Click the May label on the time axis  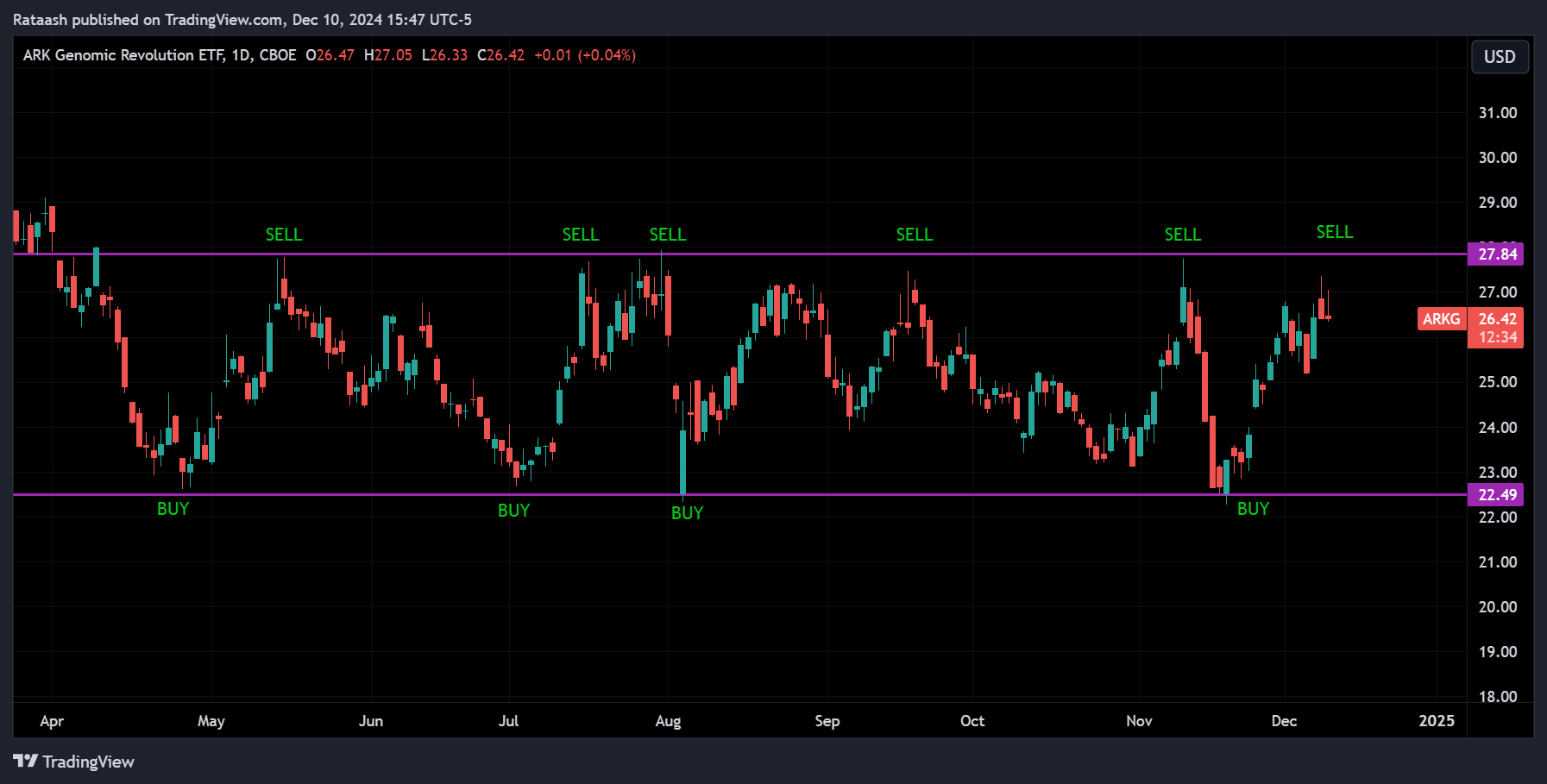tap(211, 721)
